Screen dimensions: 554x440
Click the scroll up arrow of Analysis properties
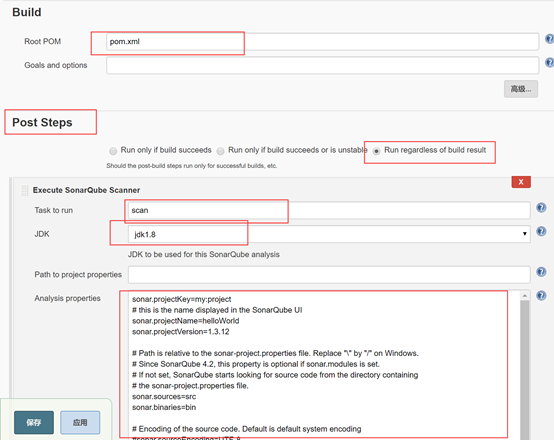[x=525, y=295]
